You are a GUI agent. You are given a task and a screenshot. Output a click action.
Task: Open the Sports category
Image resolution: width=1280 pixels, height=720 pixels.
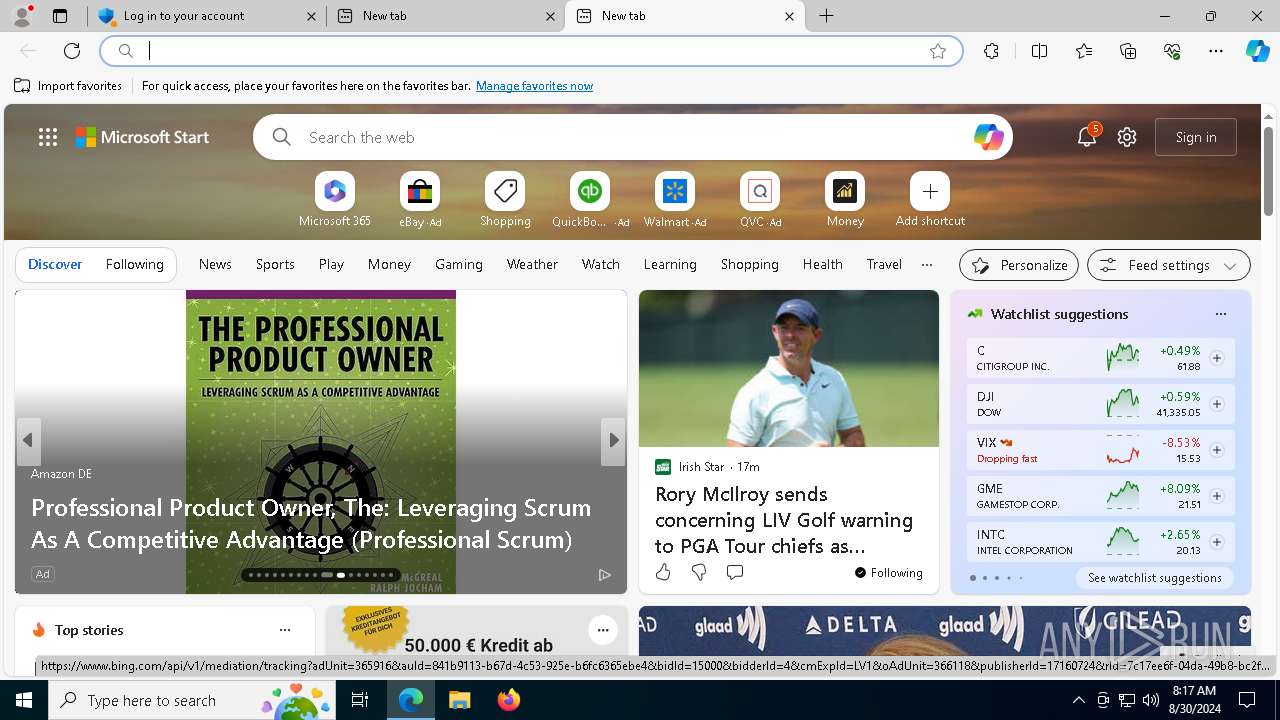click(275, 264)
